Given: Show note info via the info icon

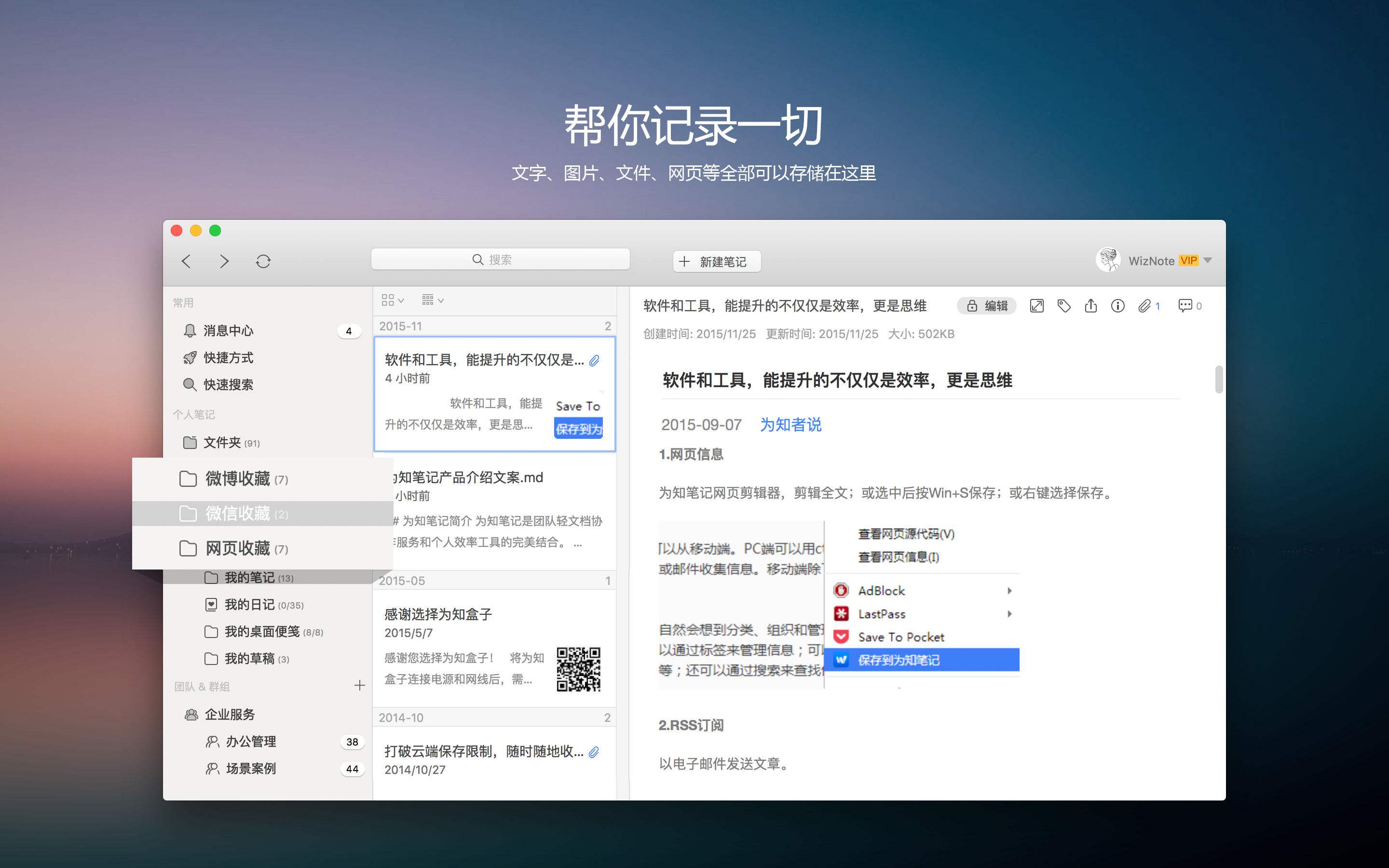Looking at the screenshot, I should click(x=1118, y=305).
